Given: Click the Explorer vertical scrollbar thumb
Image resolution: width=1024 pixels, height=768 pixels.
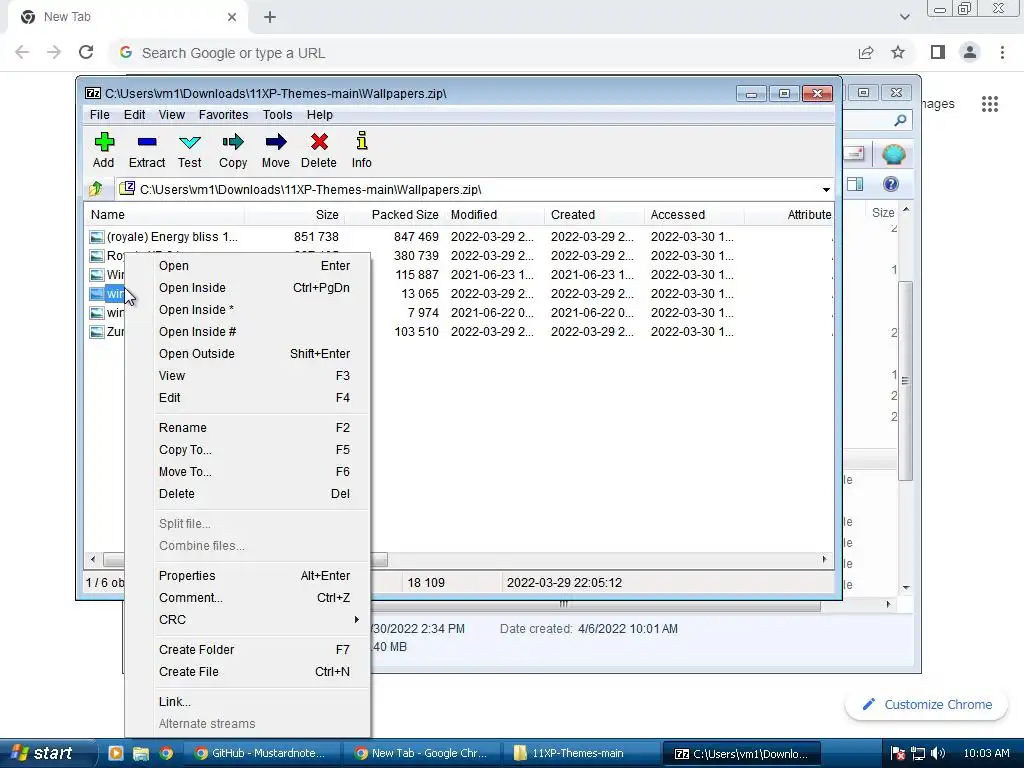Looking at the screenshot, I should click(905, 381).
